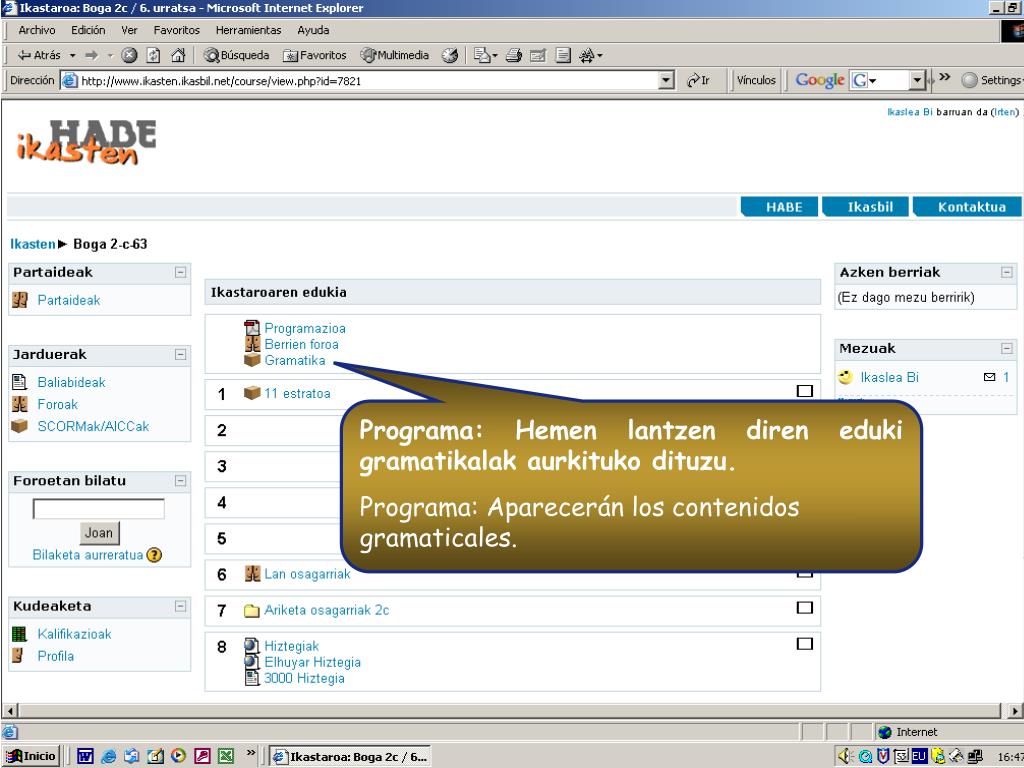The image size is (1024, 768).
Task: Open the Programazioa PDF icon
Action: (x=252, y=328)
